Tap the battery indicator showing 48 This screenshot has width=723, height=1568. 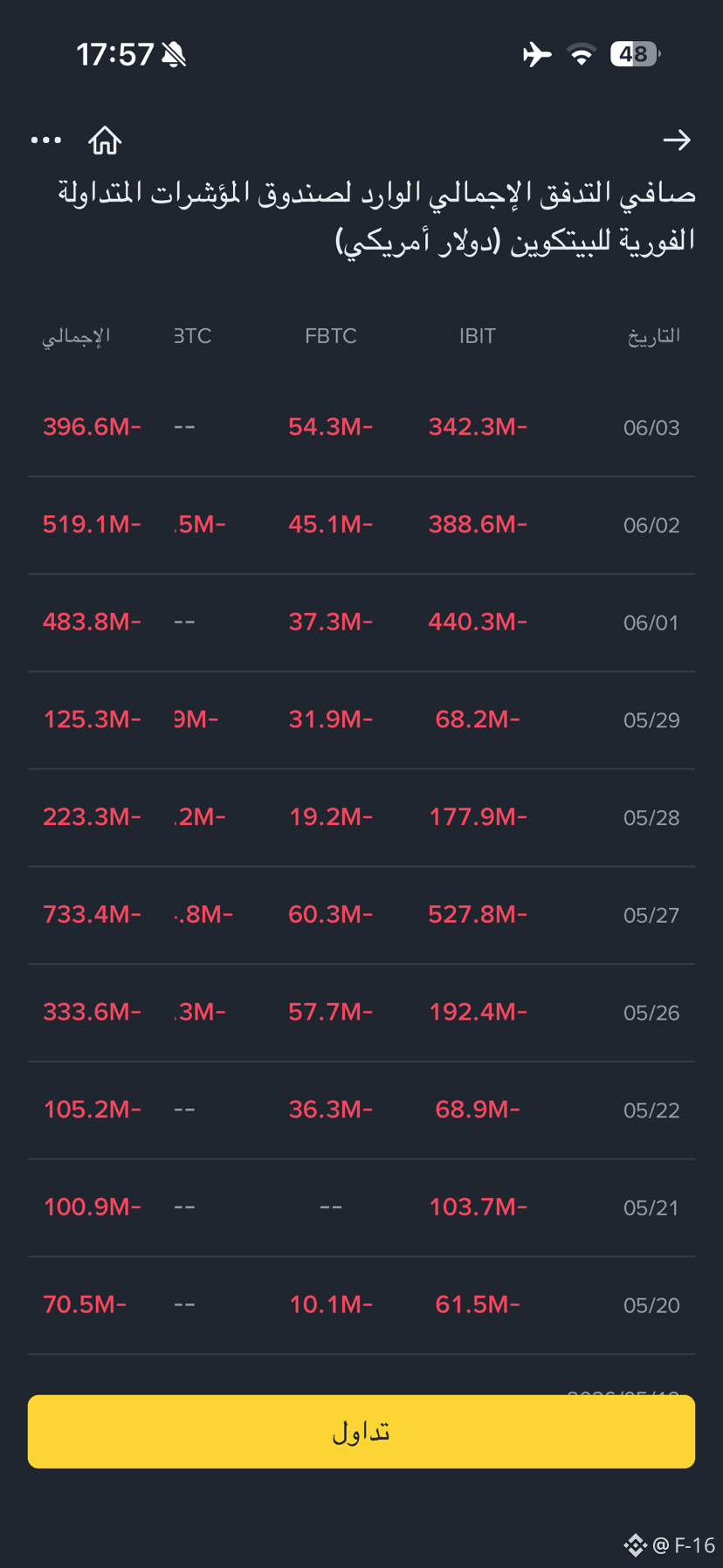click(635, 54)
